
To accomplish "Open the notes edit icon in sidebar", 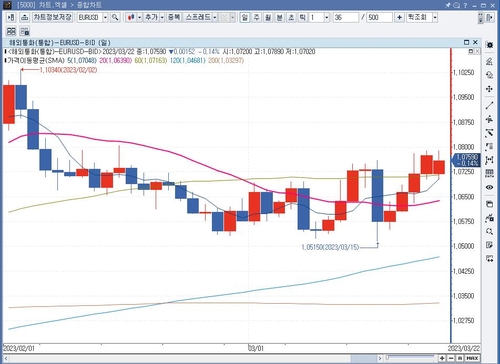I will [489, 245].
